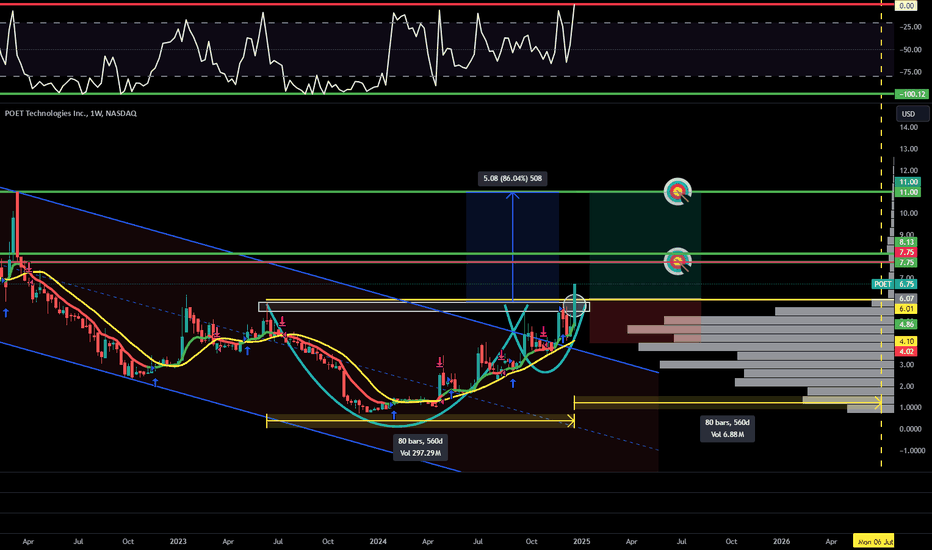Image resolution: width=932 pixels, height=550 pixels.
Task: Click the 2025 label on the time axis
Action: tap(581, 540)
